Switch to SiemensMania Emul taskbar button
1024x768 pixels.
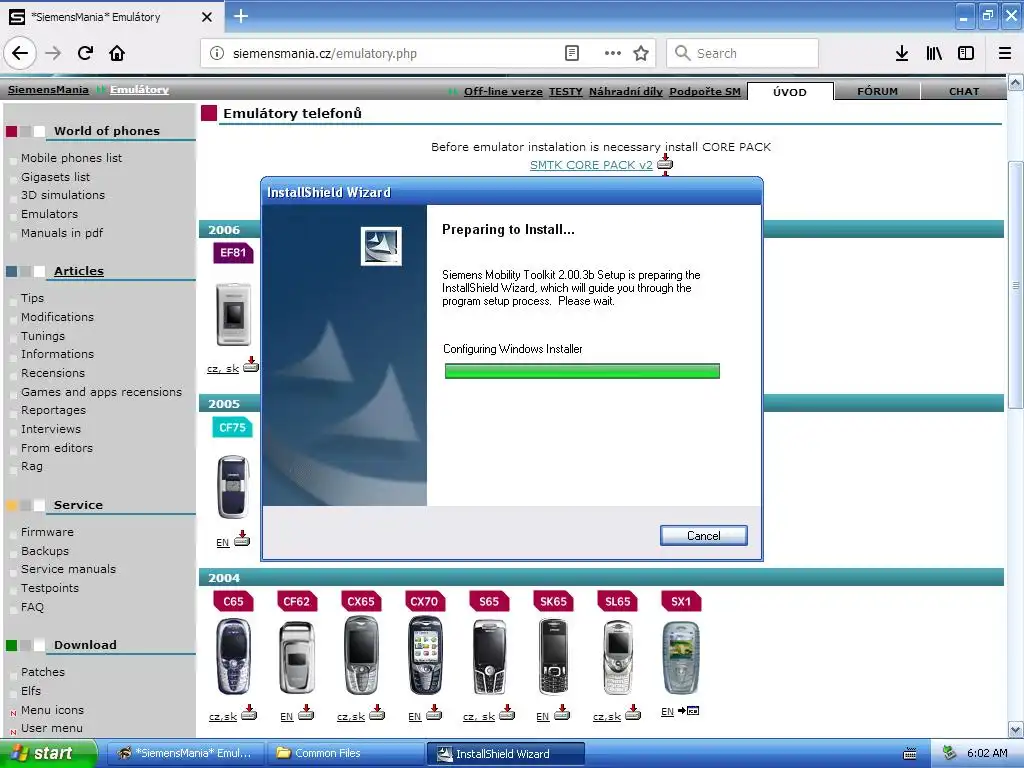pos(186,753)
